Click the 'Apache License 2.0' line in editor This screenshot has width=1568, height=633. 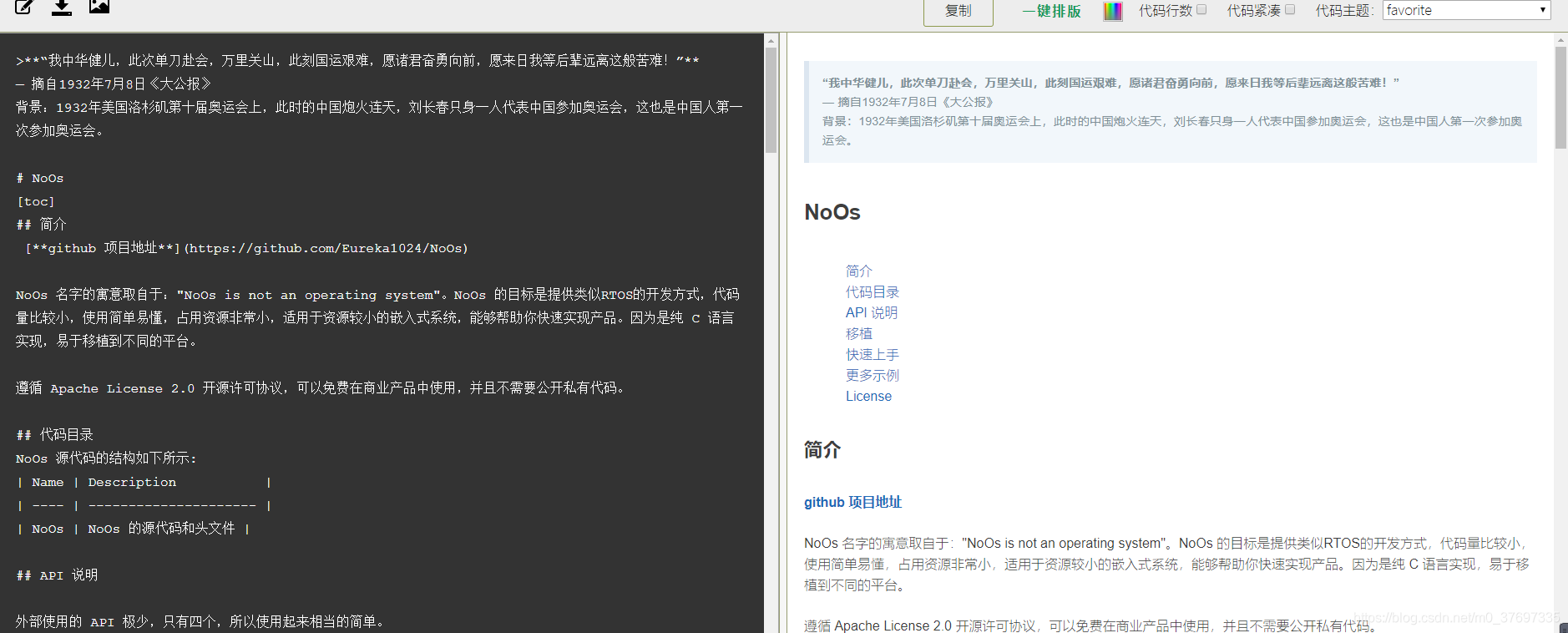coord(321,388)
